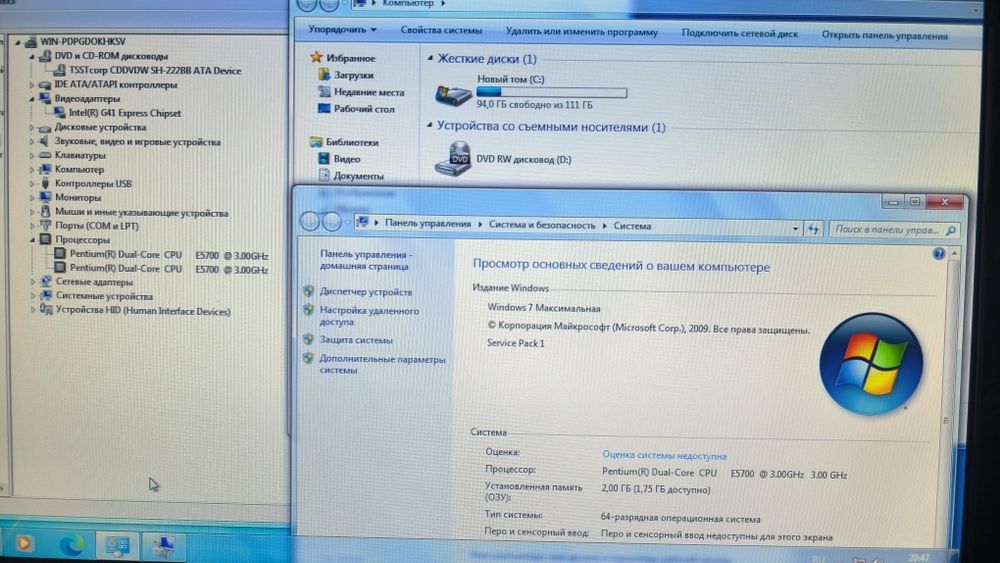The width and height of the screenshot is (1000, 563).
Task: Click the Компьютер device category icon
Action: [45, 169]
